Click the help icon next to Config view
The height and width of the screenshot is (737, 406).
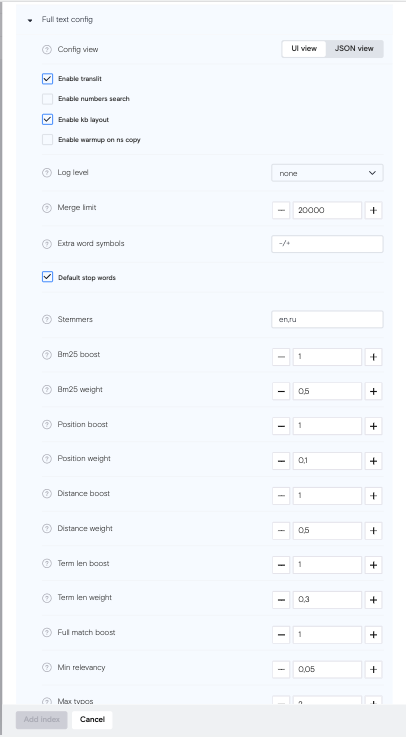point(47,49)
